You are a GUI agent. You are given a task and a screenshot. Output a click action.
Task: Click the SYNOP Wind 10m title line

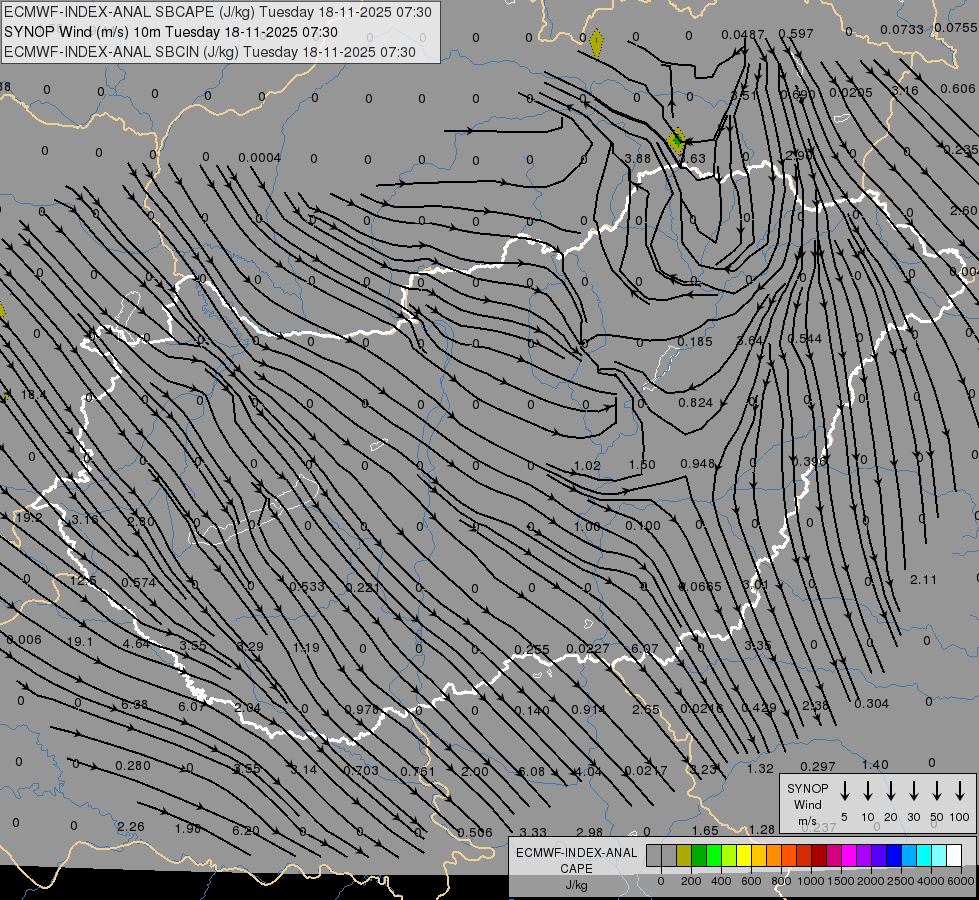pyautogui.click(x=171, y=32)
